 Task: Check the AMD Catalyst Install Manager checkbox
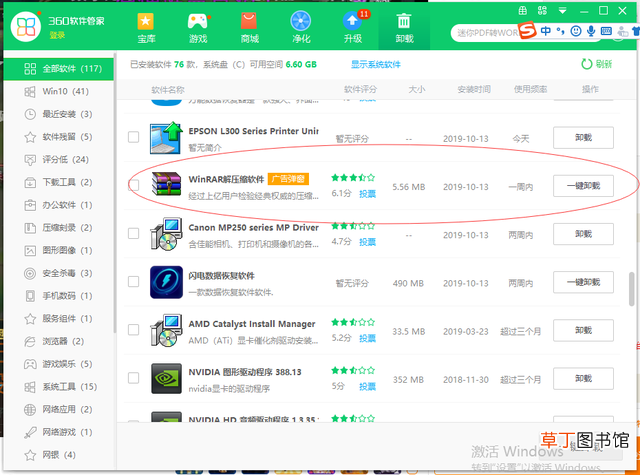pos(133,330)
